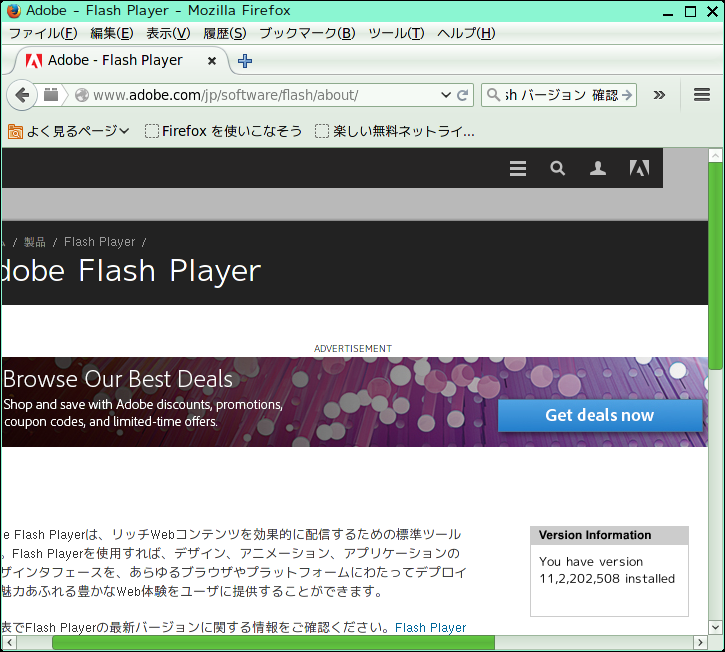
Task: Open the ヘルプ(H) menu
Action: pyautogui.click(x=466, y=33)
